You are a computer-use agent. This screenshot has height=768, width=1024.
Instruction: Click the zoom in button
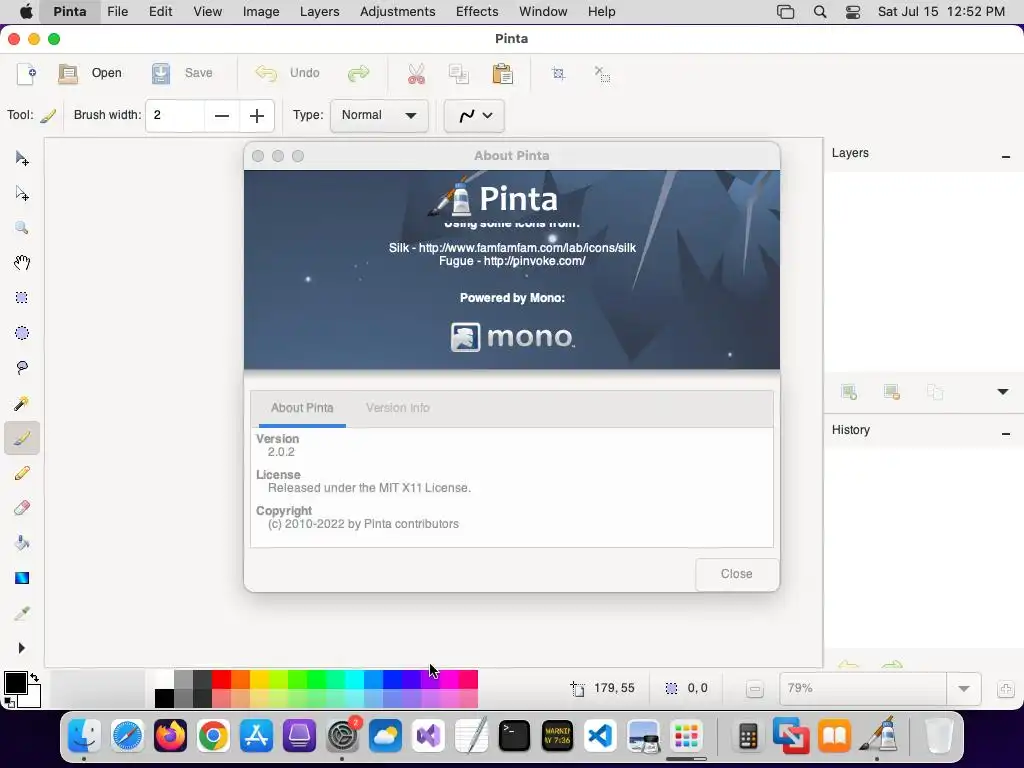(1006, 688)
